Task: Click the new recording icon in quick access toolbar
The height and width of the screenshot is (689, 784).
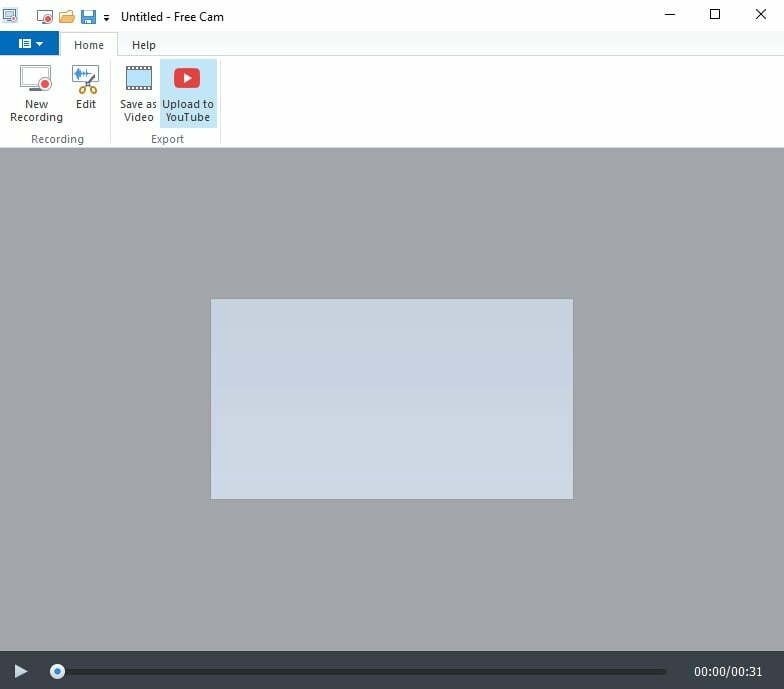Action: pyautogui.click(x=44, y=16)
